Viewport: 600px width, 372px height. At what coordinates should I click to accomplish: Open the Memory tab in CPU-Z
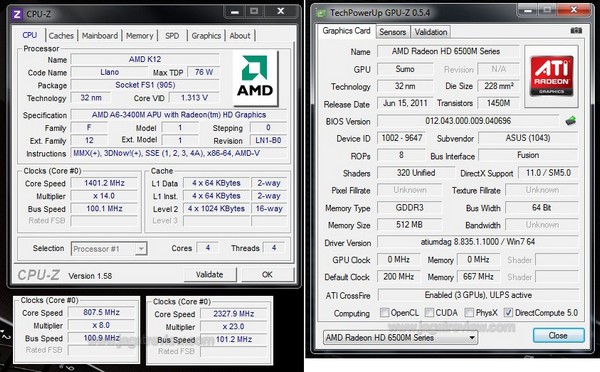140,36
